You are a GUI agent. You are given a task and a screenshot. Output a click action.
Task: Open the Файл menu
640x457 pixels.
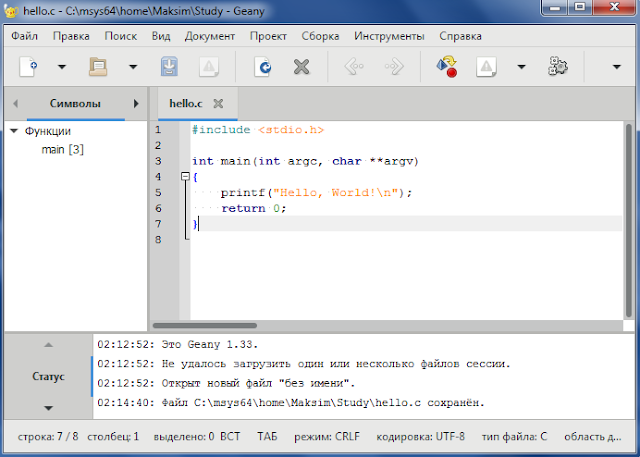[24, 36]
